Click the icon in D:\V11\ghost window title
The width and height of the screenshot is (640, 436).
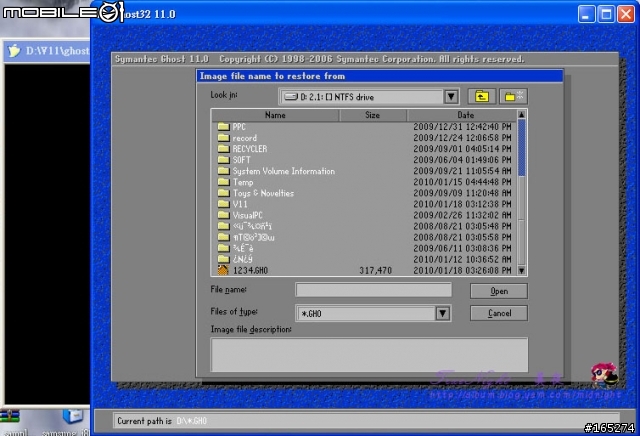[x=14, y=51]
